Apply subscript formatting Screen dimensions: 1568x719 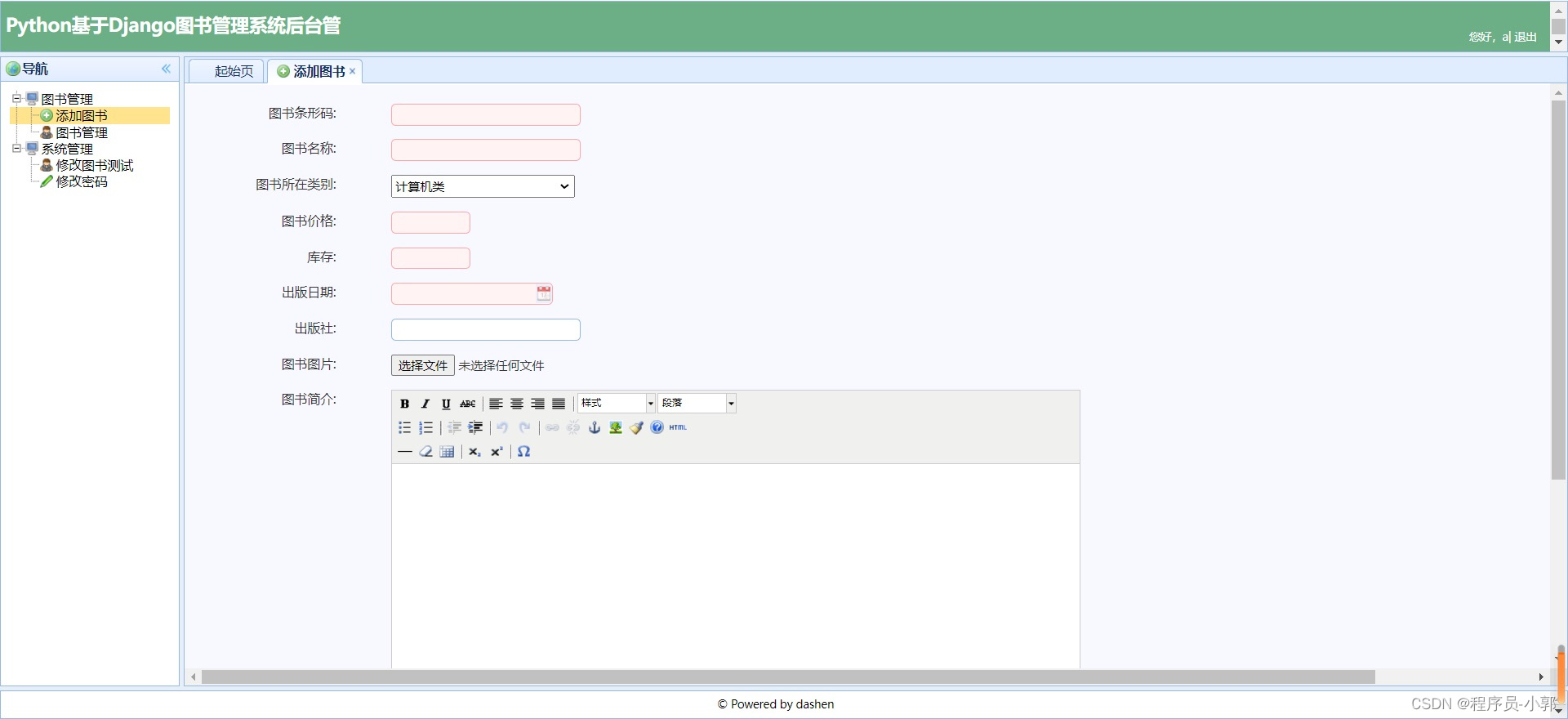click(474, 452)
